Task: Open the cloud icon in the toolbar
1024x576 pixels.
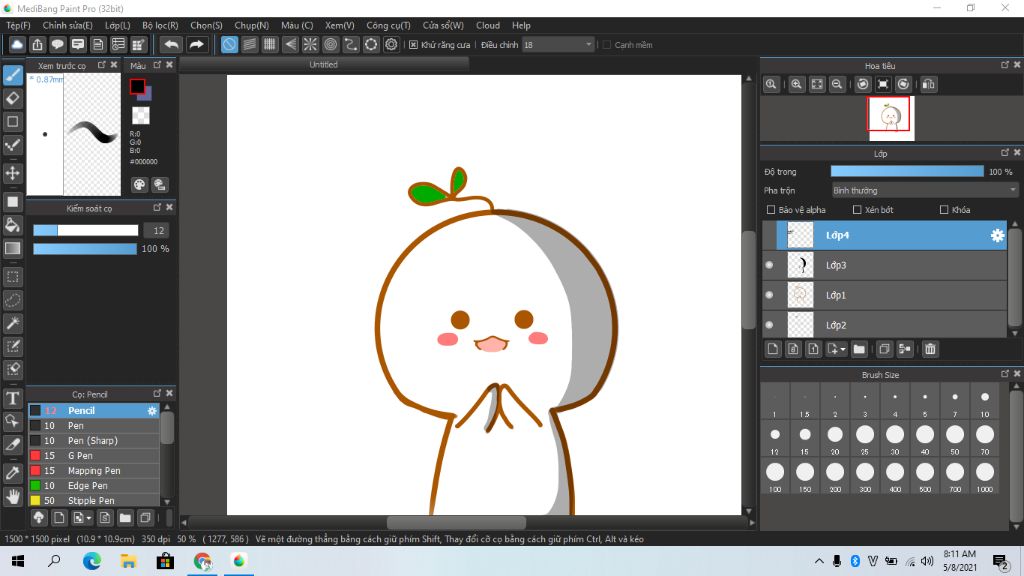Action: [17, 44]
